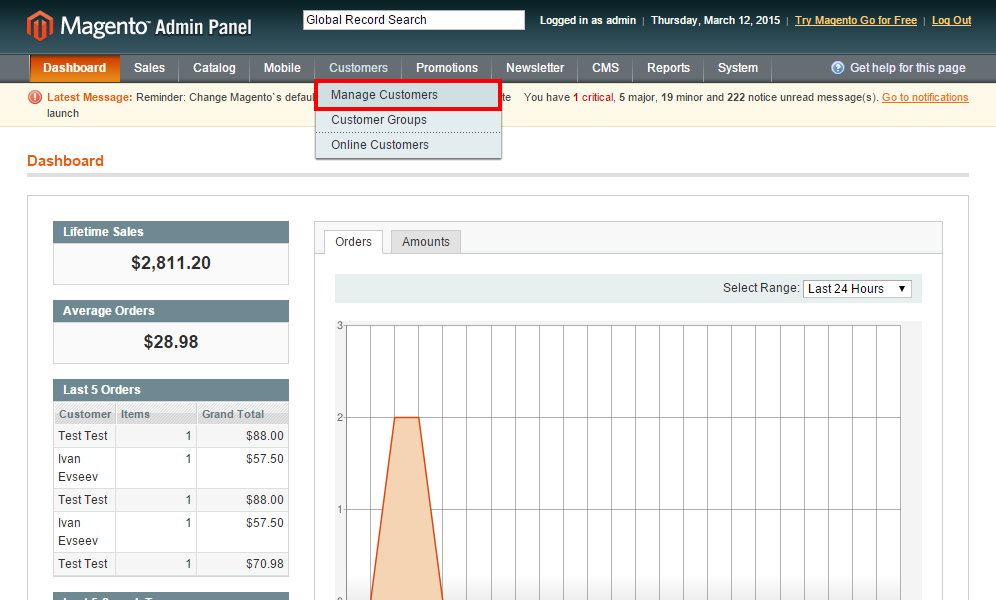Image resolution: width=996 pixels, height=600 pixels.
Task: Click the Lifetime Sales value $2,811.20
Action: coord(171,263)
